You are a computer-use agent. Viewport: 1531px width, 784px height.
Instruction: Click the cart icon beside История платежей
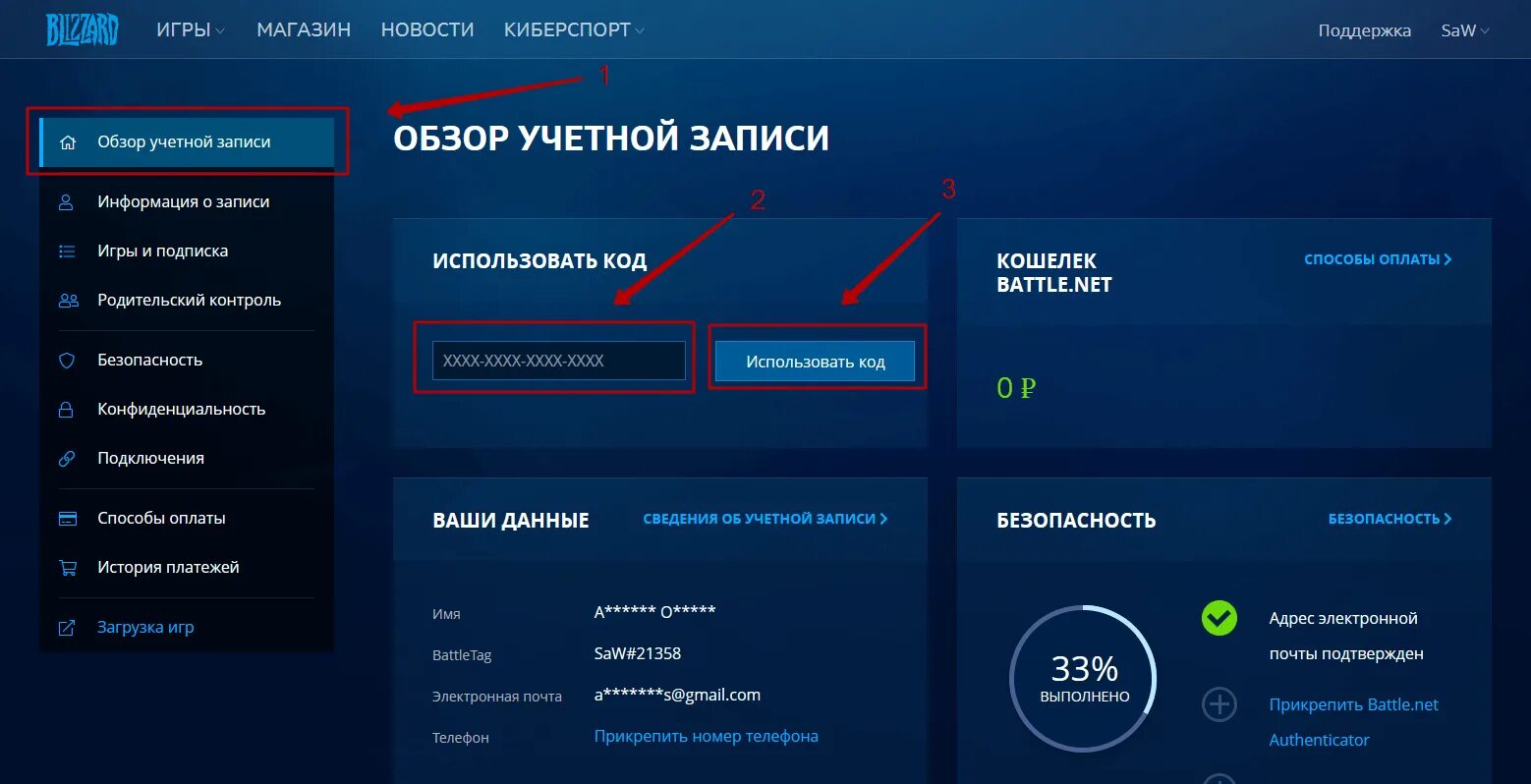(68, 568)
